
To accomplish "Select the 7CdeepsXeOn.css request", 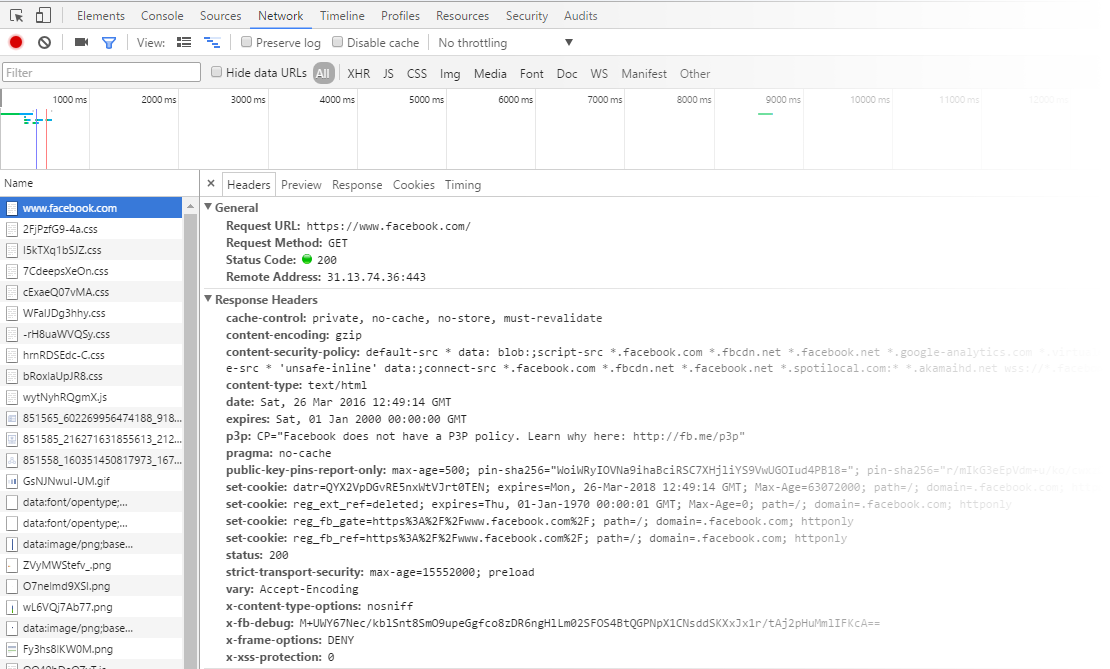I will [91, 271].
